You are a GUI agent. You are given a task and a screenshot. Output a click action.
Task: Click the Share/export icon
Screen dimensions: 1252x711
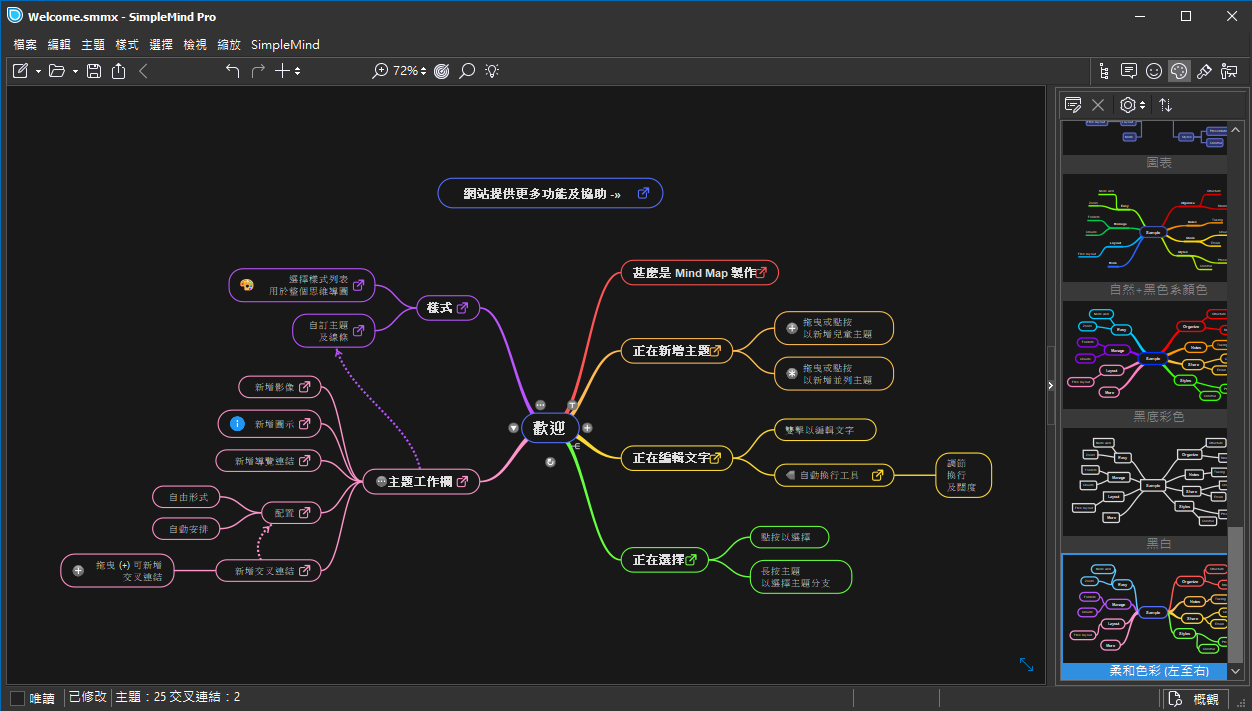(118, 71)
